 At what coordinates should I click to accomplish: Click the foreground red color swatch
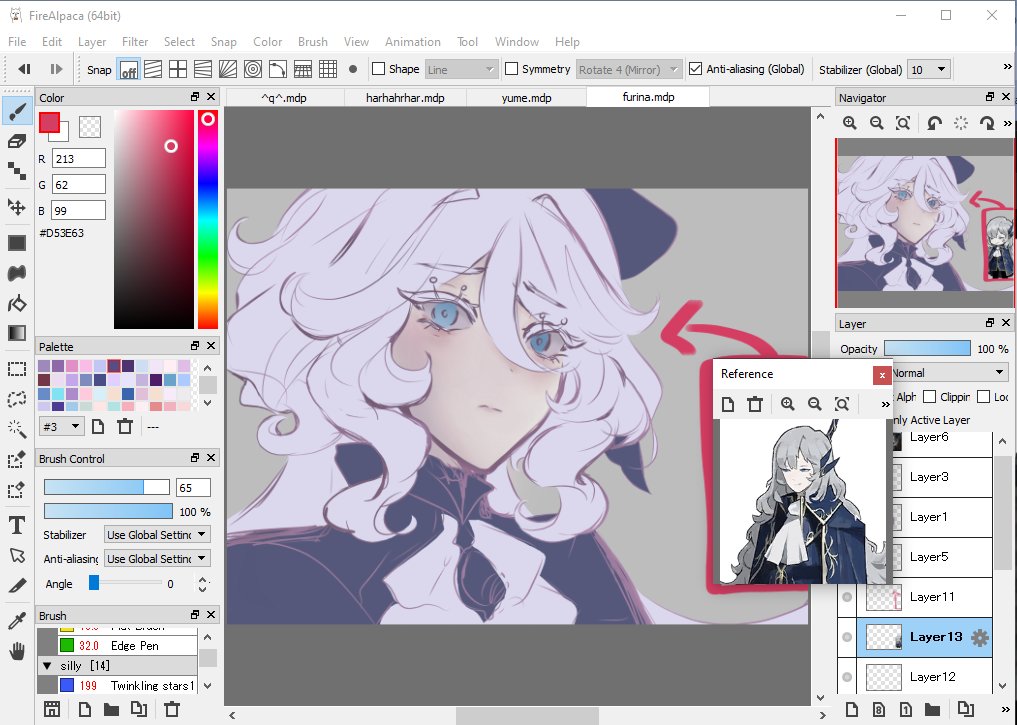[49, 123]
